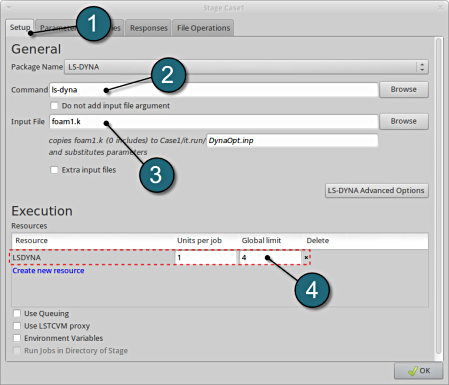The image size is (449, 385).
Task: Browse for the Command executable
Action: pyautogui.click(x=404, y=90)
